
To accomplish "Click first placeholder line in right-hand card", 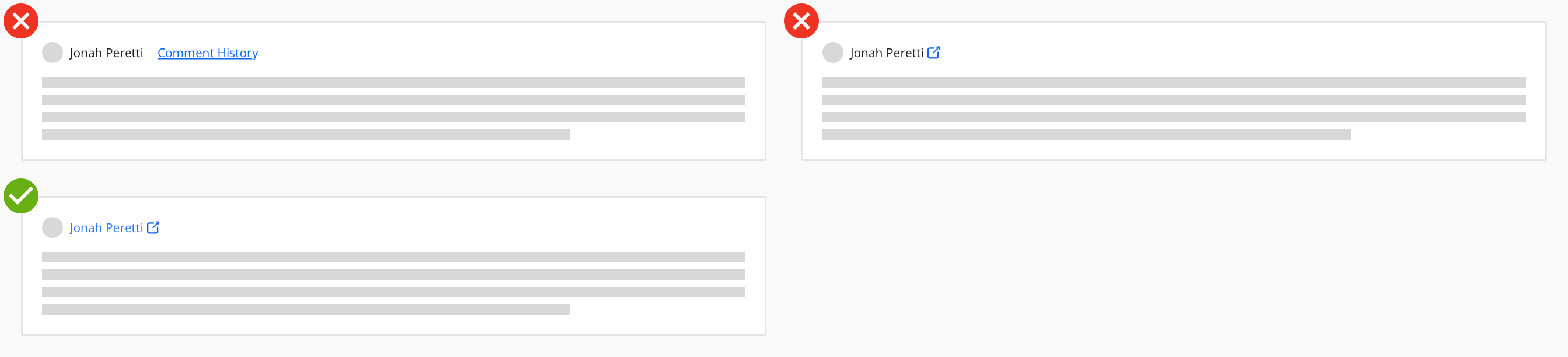I will click(1174, 82).
